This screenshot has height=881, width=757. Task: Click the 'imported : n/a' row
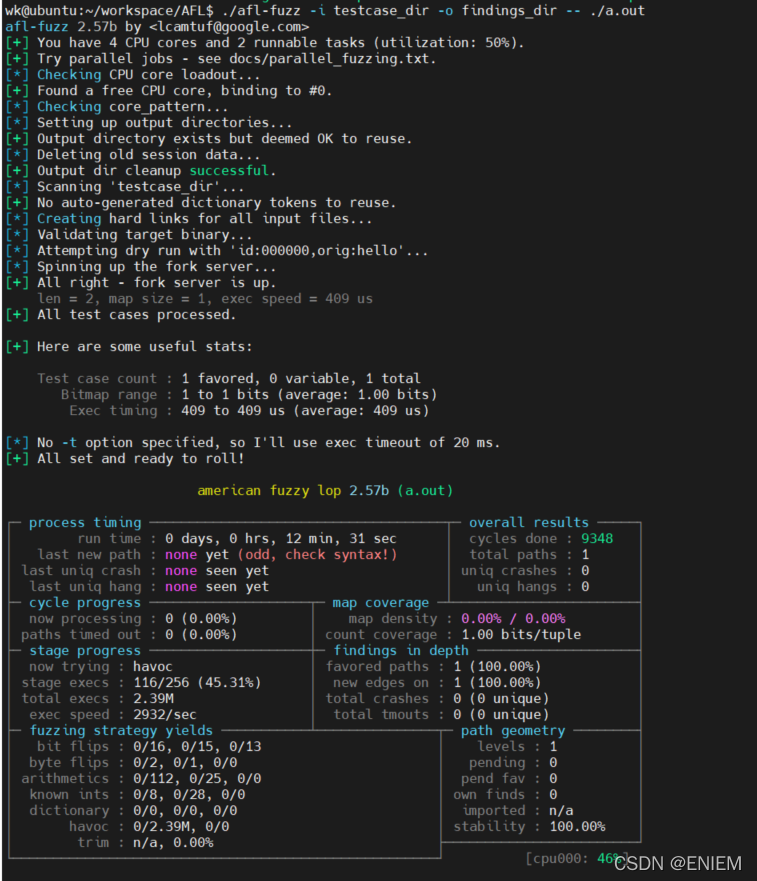point(517,811)
